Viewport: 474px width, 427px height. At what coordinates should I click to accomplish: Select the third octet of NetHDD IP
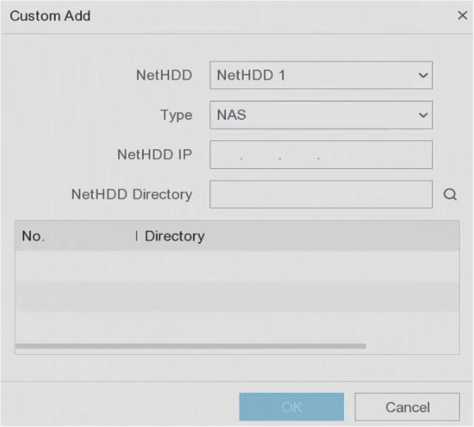click(x=298, y=155)
